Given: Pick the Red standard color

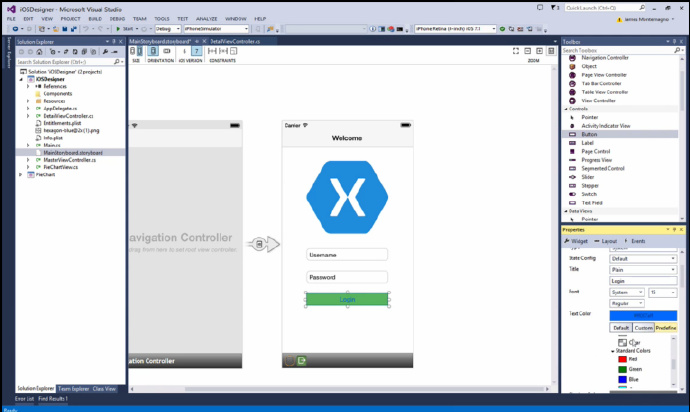Looking at the screenshot, I should pos(628,359).
